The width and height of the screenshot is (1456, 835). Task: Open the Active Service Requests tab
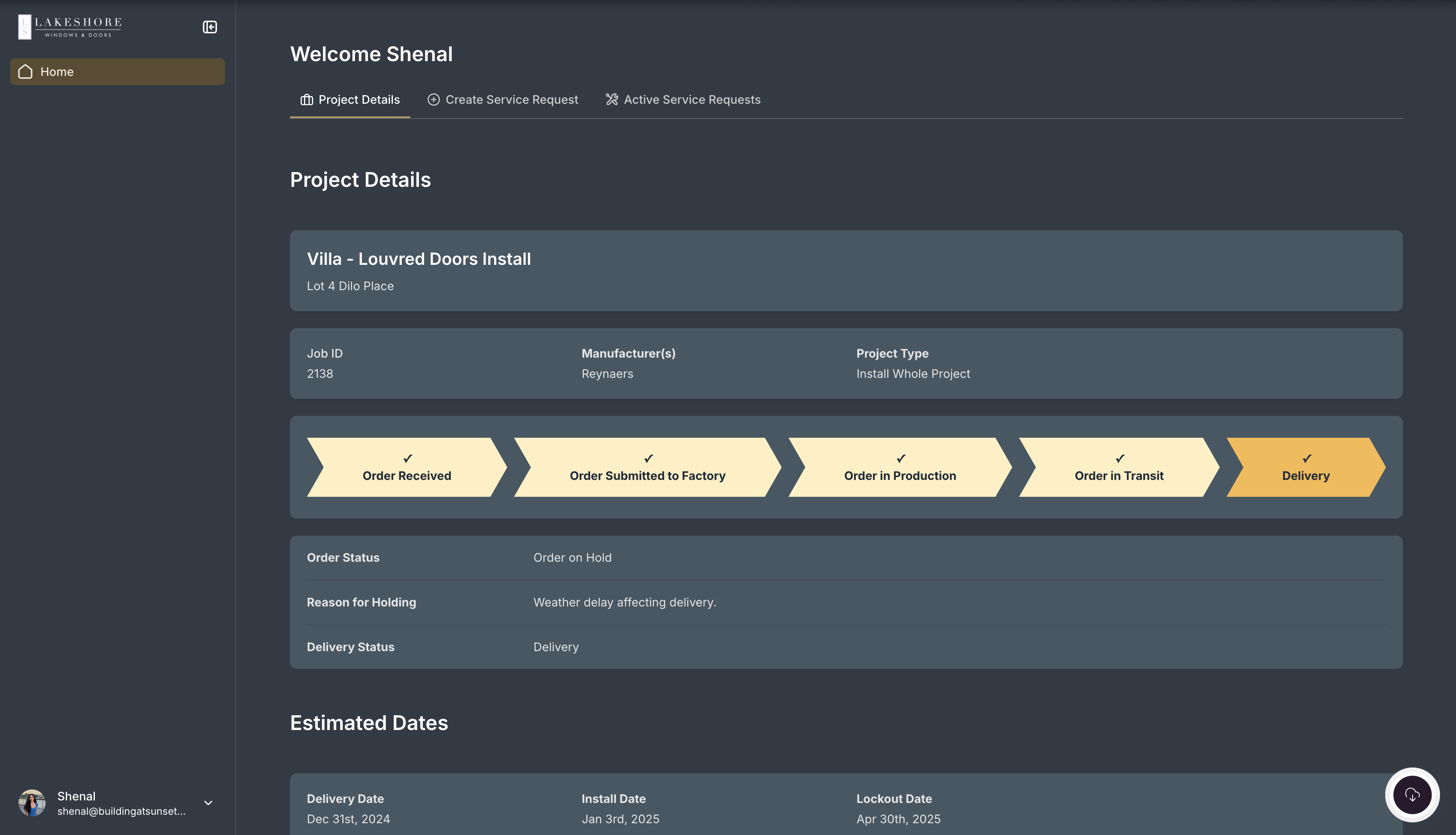692,99
